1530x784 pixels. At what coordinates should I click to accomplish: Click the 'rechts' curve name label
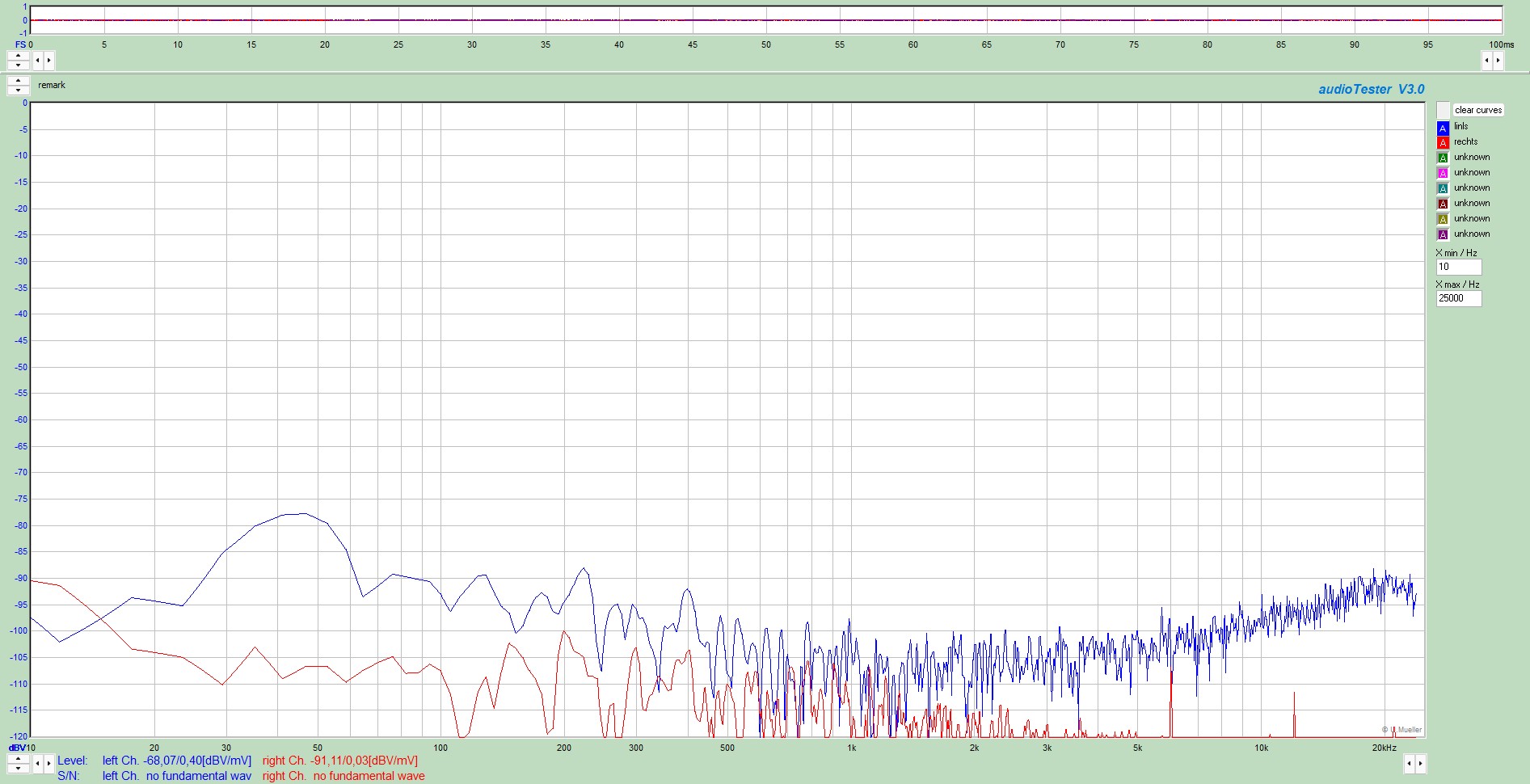[x=1466, y=141]
